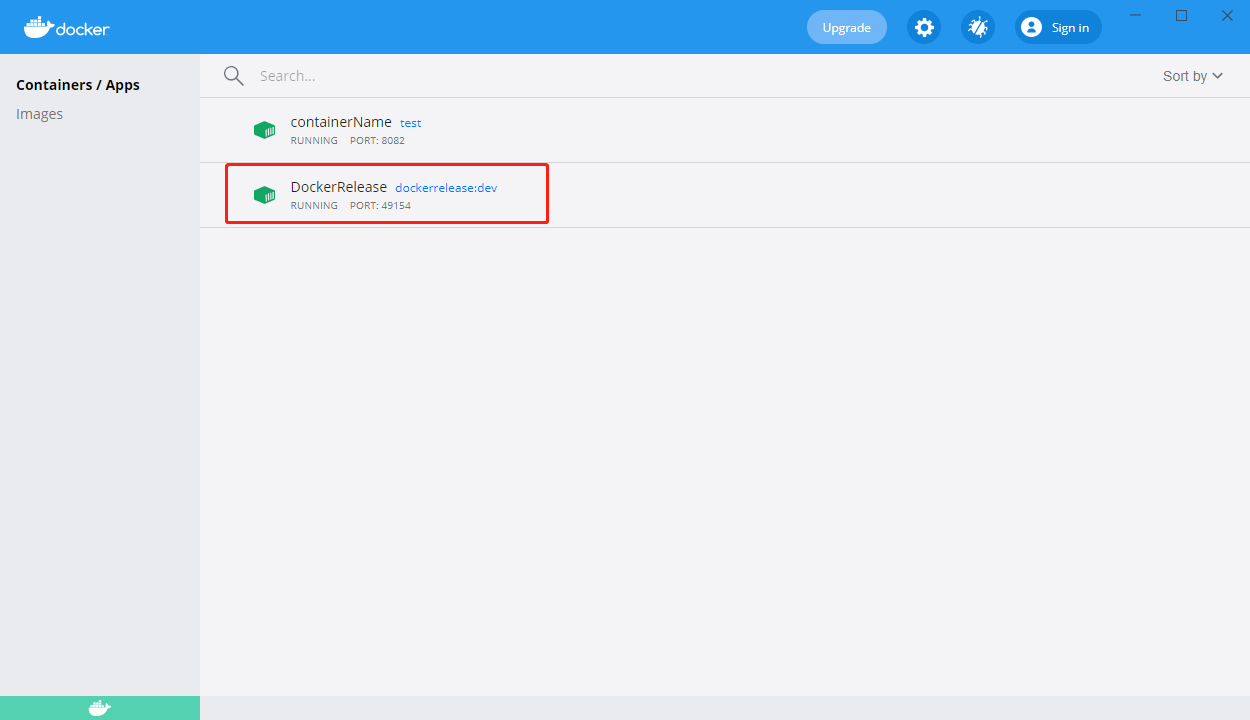Select Containers / Apps in sidebar
The width and height of the screenshot is (1250, 720).
(78, 85)
